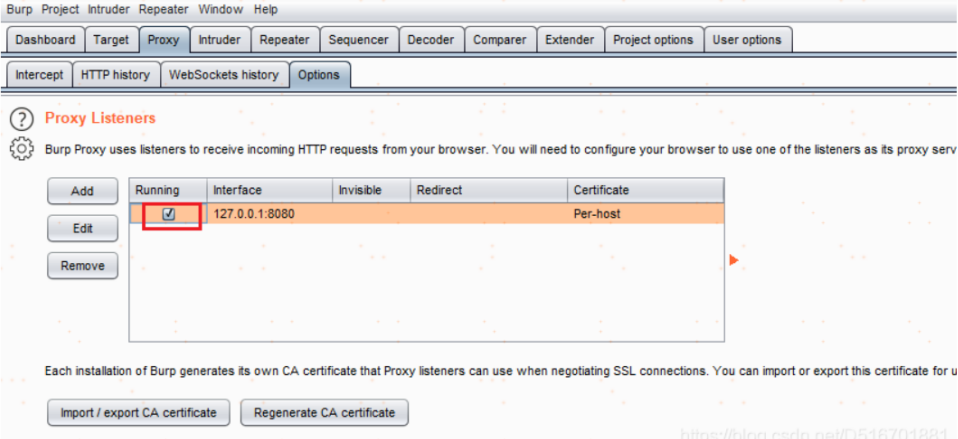
Task: Toggle the Running checkbox for 127.0.0.1:8080
Action: click(169, 214)
